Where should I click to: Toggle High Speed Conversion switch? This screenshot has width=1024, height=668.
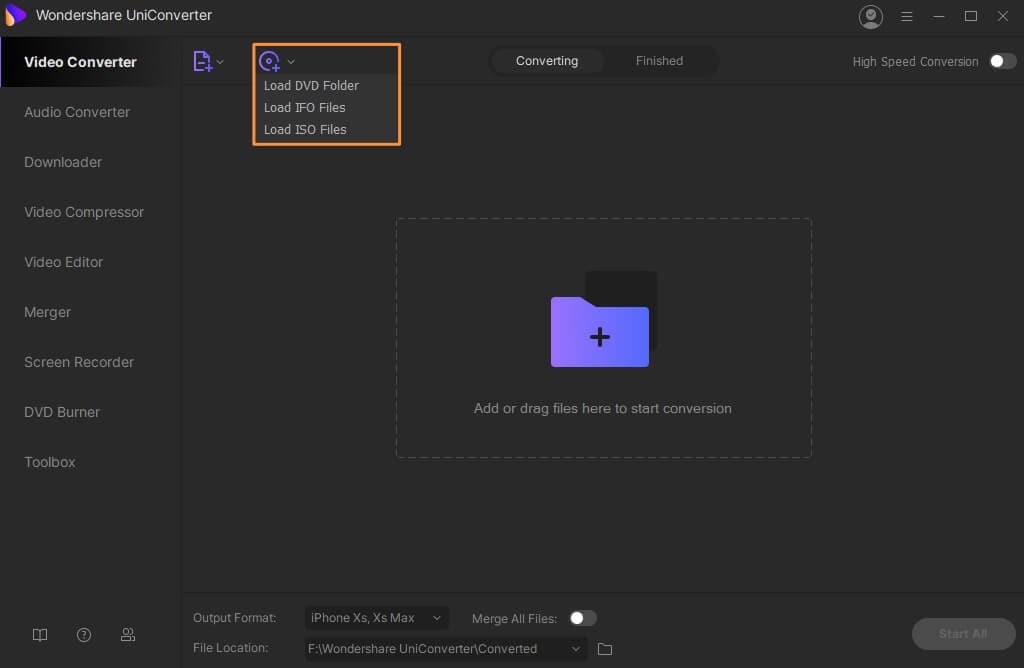click(x=1002, y=61)
